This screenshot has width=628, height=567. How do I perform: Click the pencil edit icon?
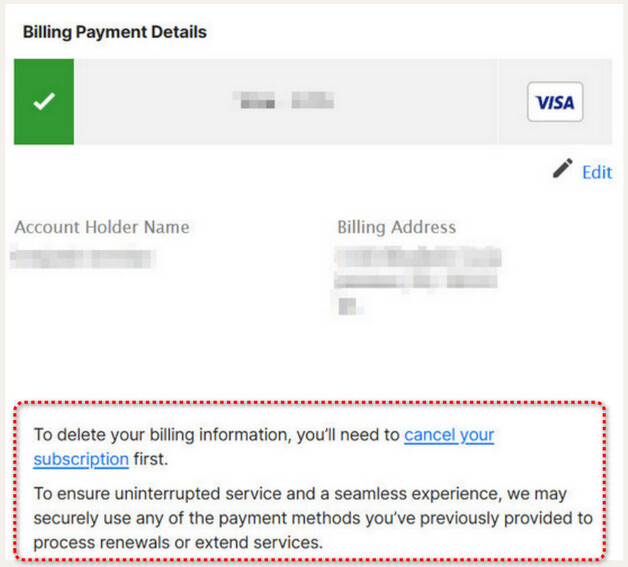pyautogui.click(x=563, y=170)
